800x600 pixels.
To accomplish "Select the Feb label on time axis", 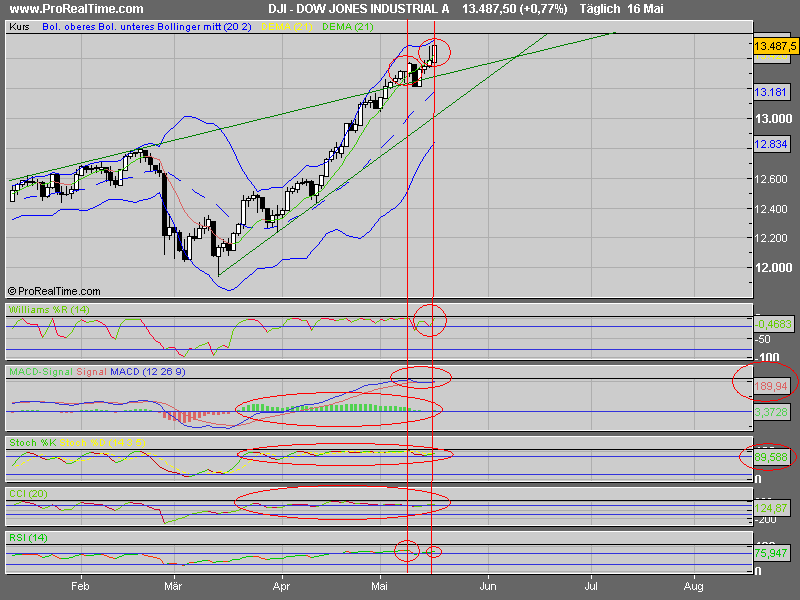I will (80, 586).
